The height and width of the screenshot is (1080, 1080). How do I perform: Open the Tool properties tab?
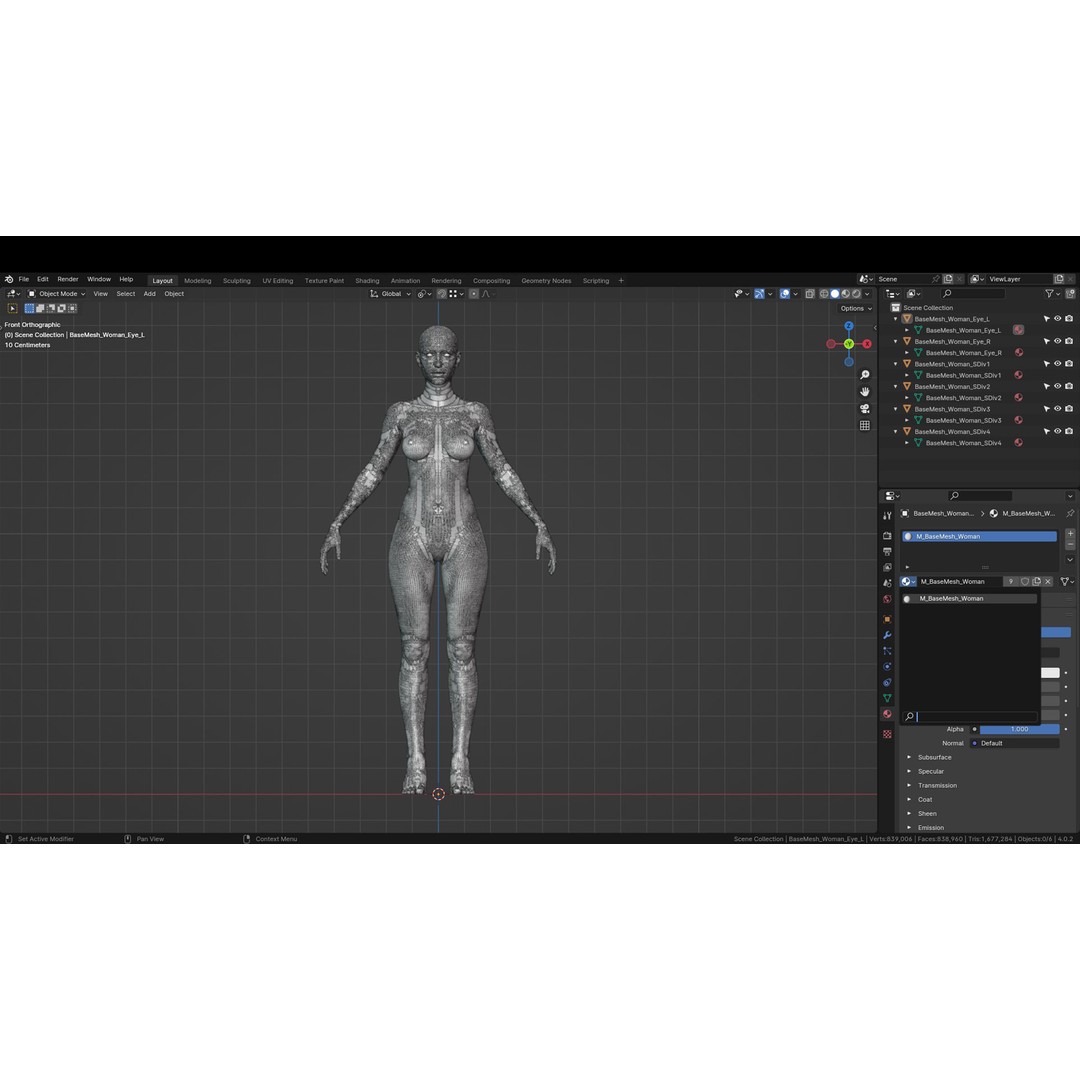coord(887,515)
